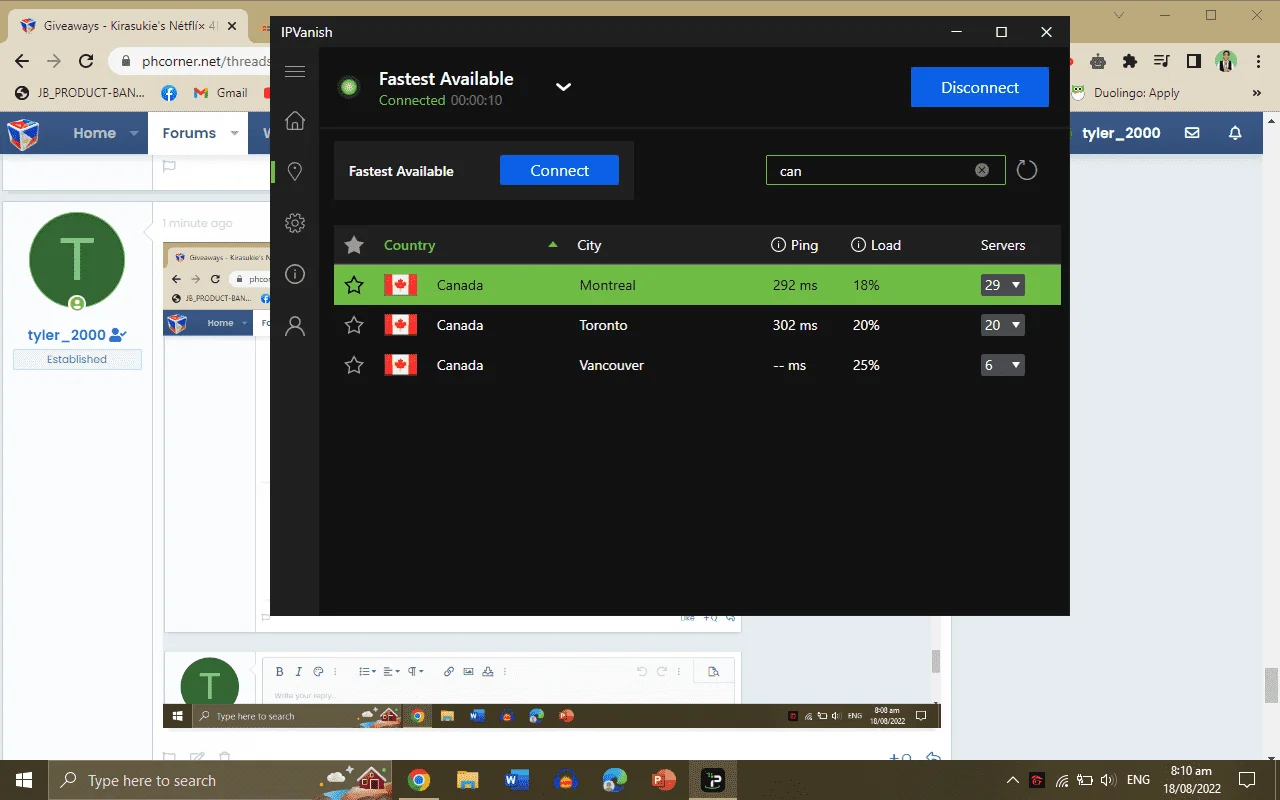The image size is (1280, 800).
Task: Open the Forums navigation menu
Action: point(189,133)
